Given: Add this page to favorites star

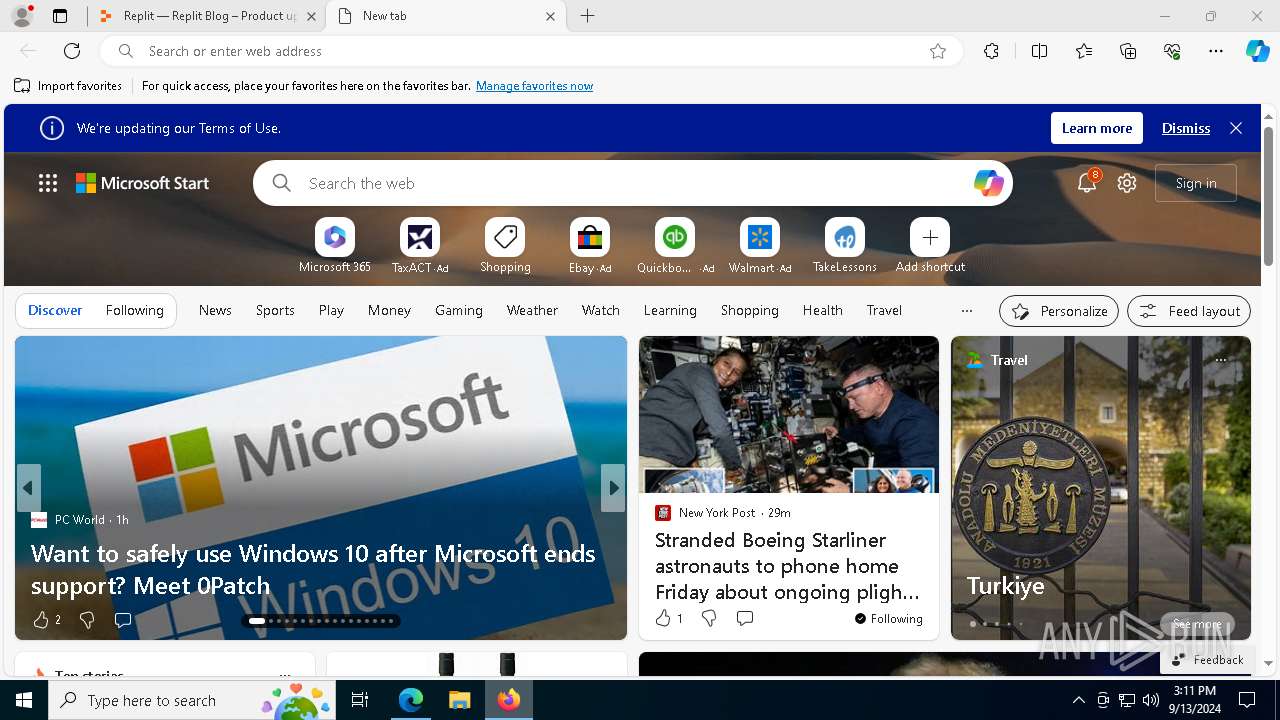Looking at the screenshot, I should point(938,51).
